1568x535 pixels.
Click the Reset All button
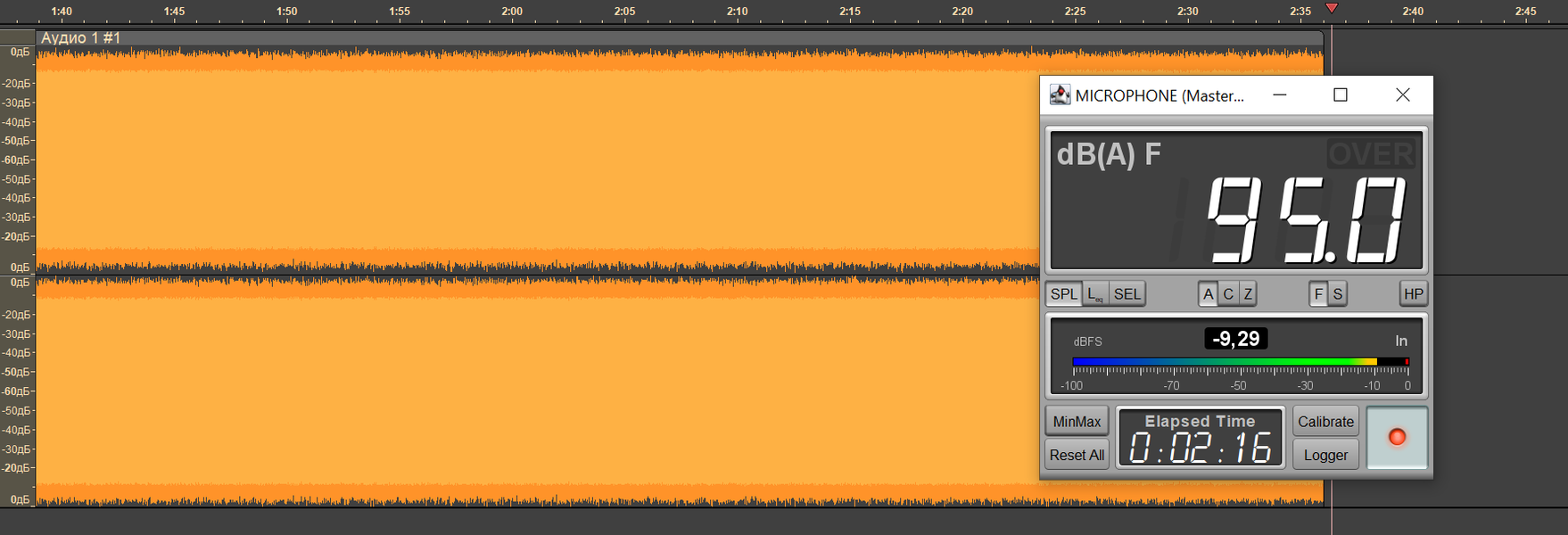(x=1077, y=455)
